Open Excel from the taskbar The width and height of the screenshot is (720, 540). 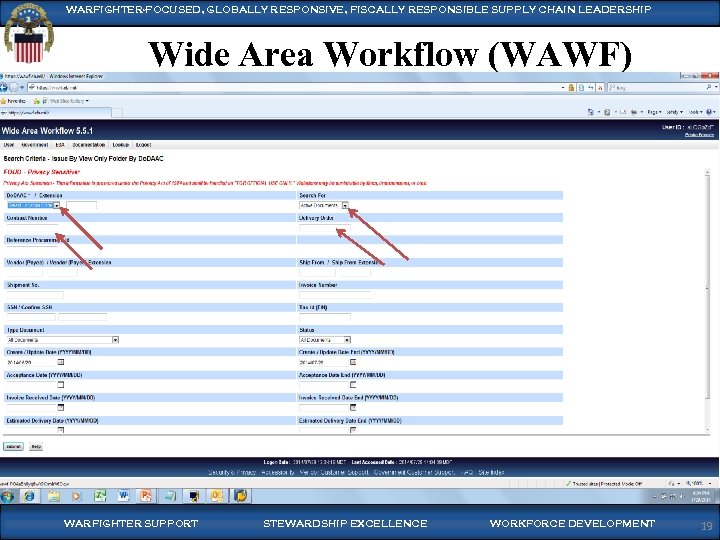pos(100,496)
